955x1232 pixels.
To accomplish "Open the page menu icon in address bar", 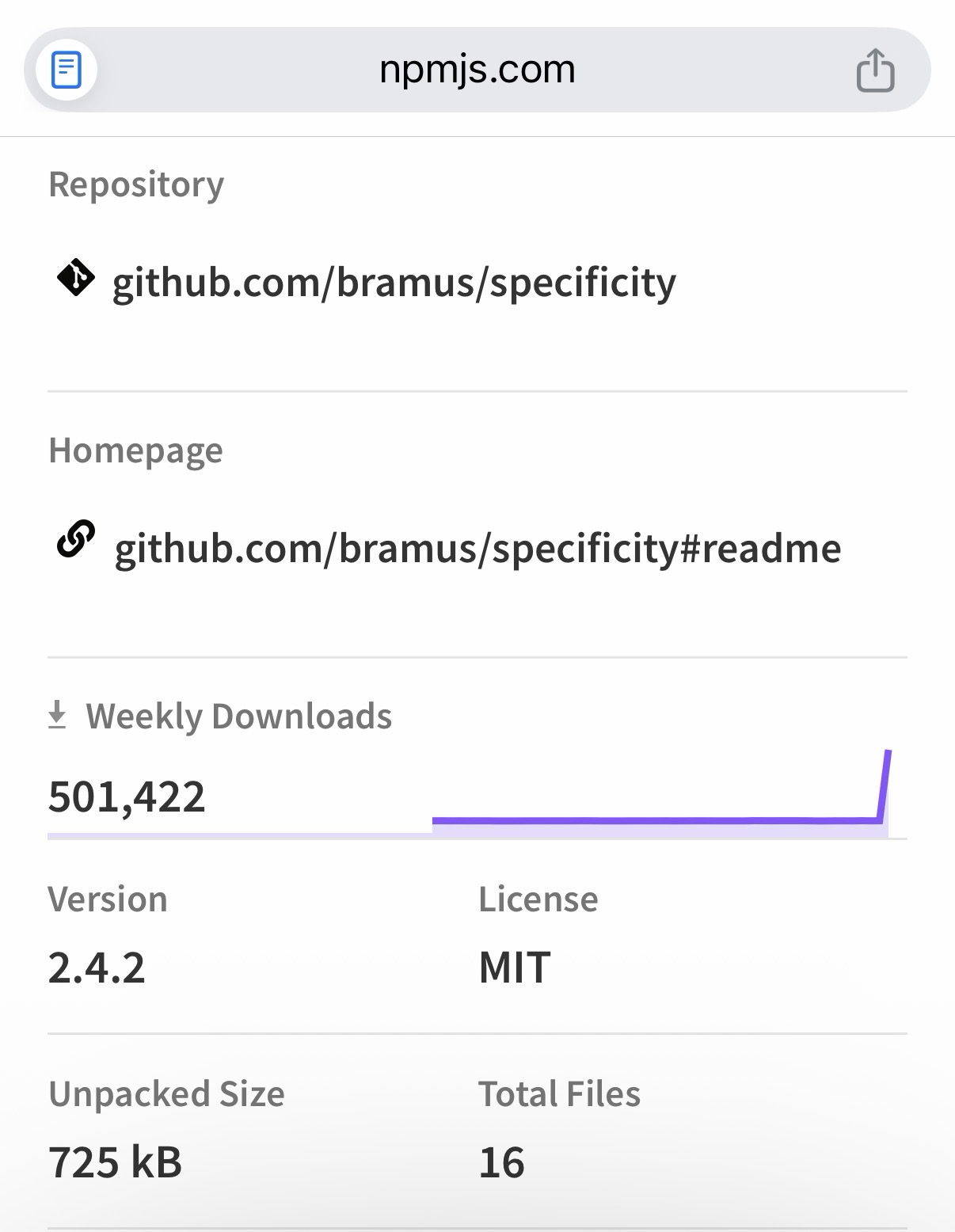I will coord(67,70).
